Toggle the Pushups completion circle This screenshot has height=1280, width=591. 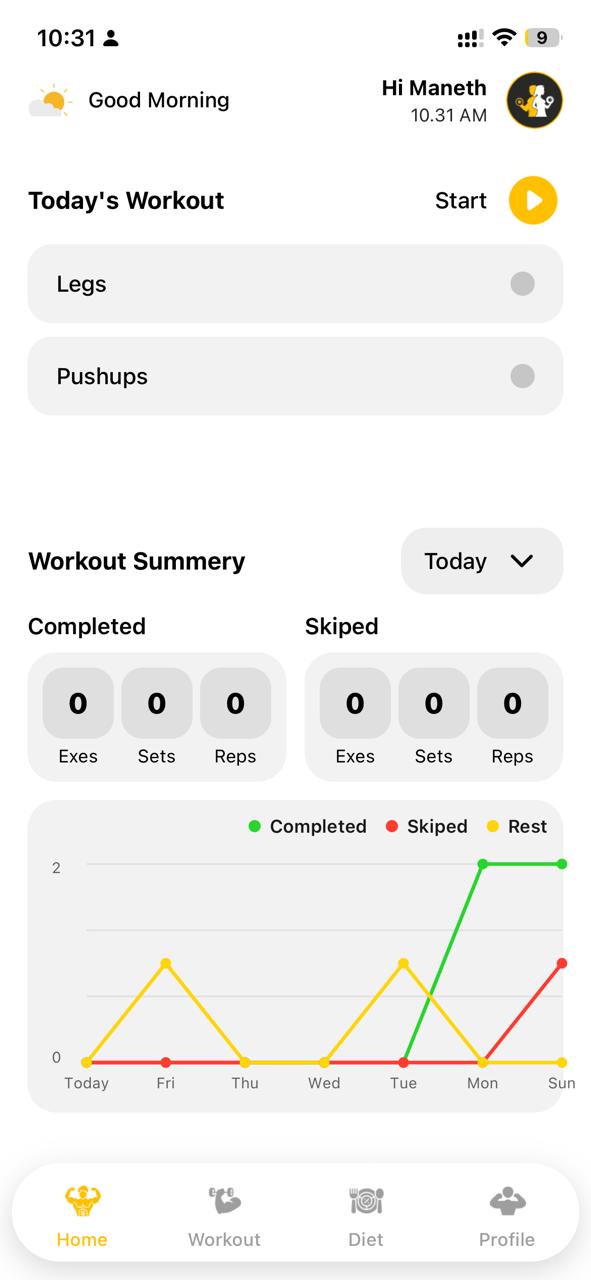(x=522, y=376)
